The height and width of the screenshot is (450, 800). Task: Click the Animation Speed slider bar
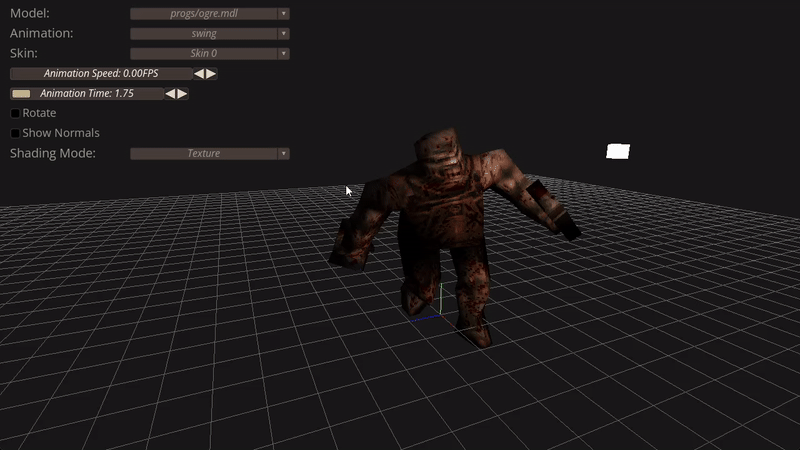coord(101,73)
